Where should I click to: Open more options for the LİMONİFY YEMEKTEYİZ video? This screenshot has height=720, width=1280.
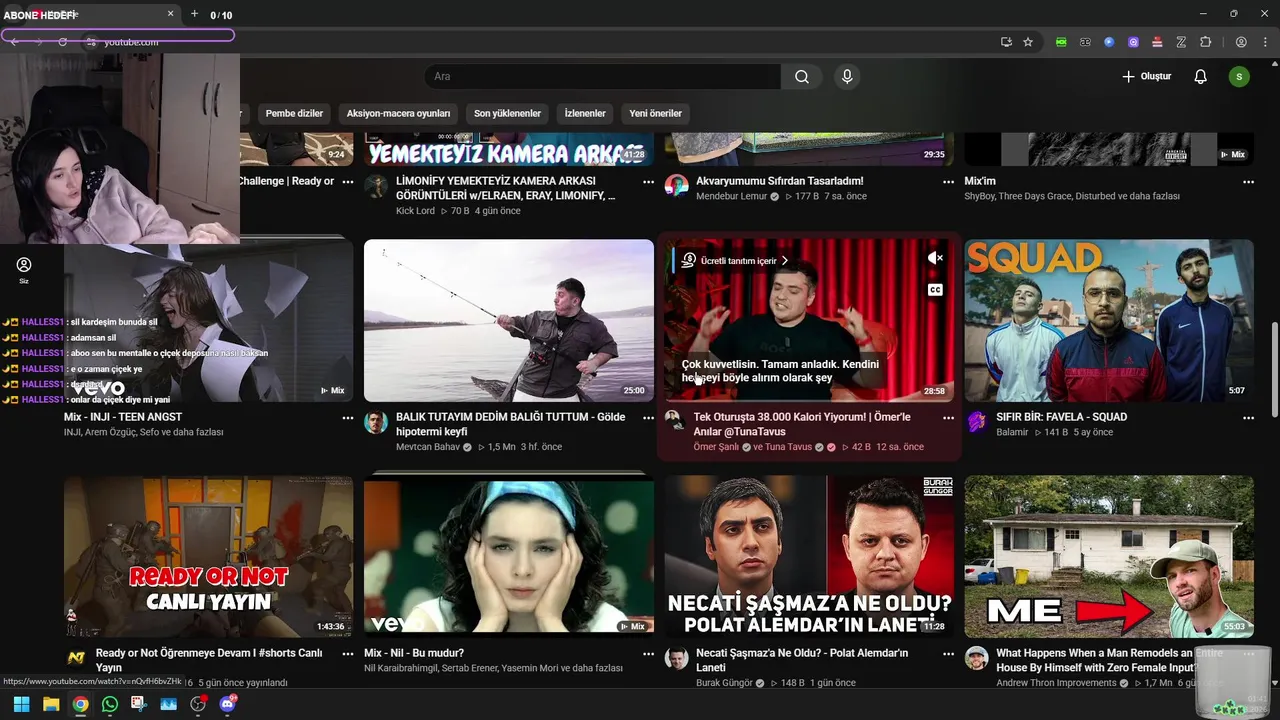tap(648, 182)
